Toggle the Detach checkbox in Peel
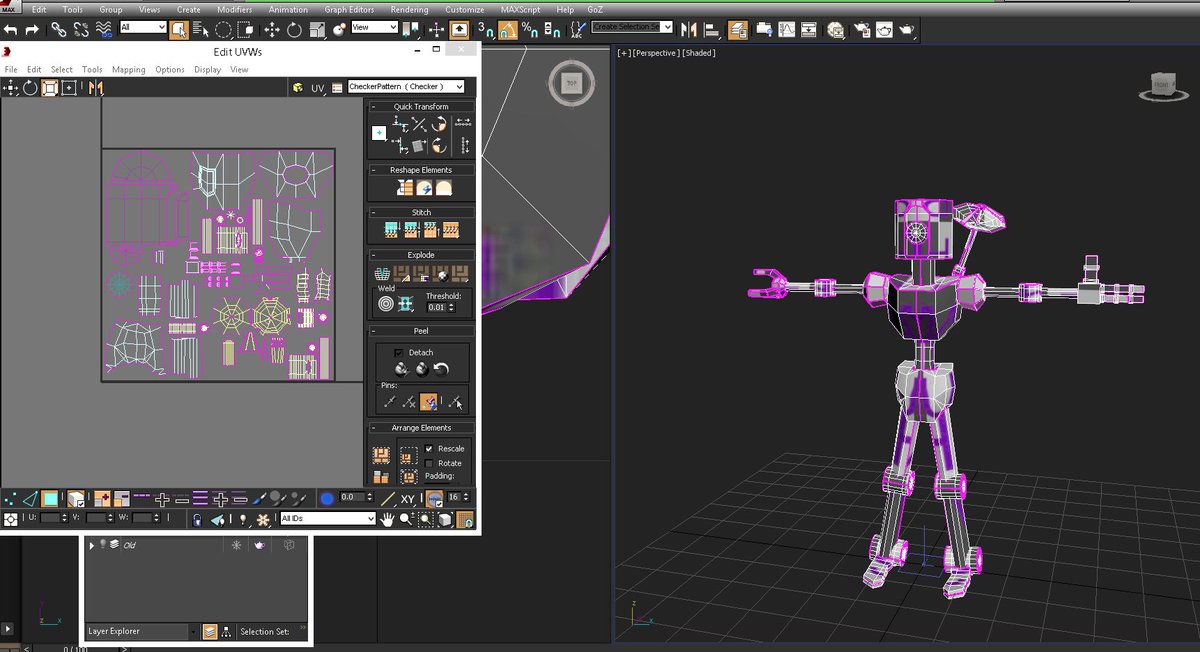Viewport: 1200px width, 652px height. click(399, 352)
